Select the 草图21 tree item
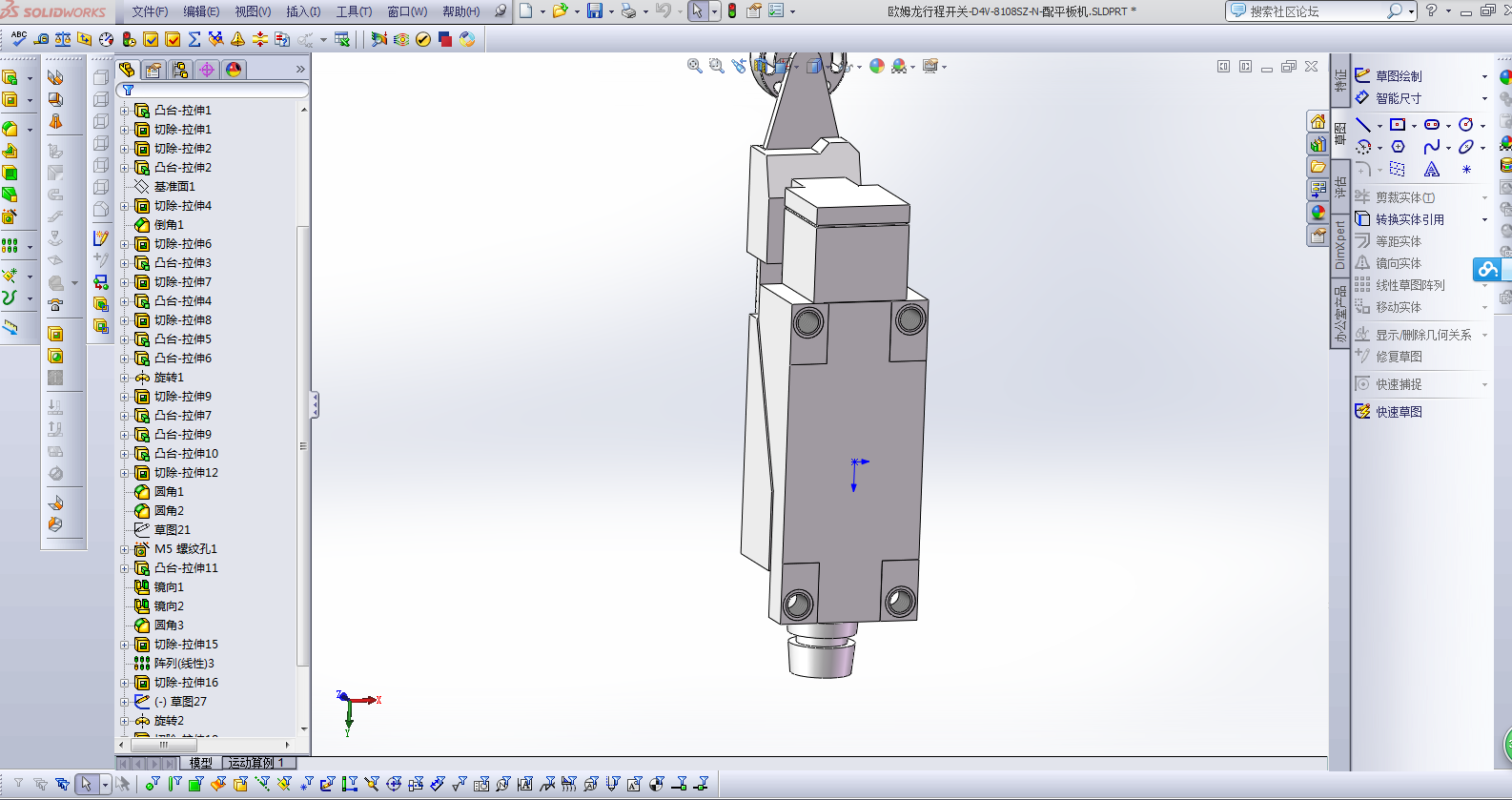Image resolution: width=1512 pixels, height=800 pixels. coord(172,530)
